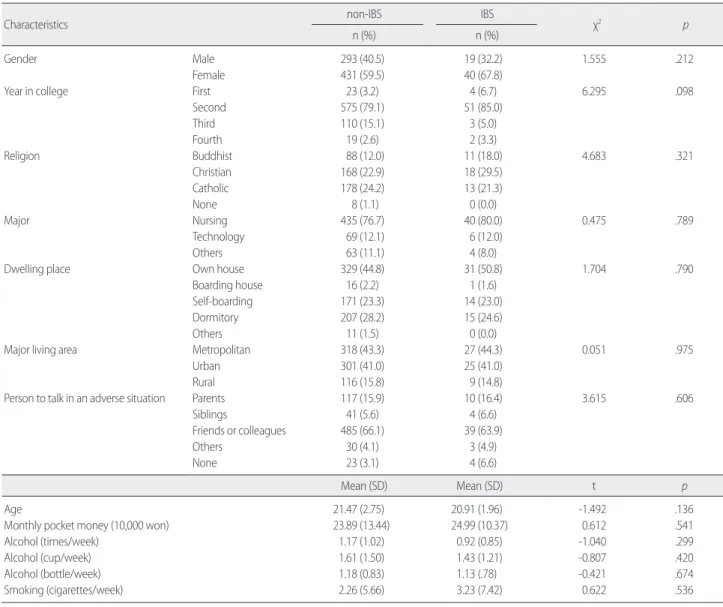Click the 'Dormitory' category
Image resolution: width=723 pixels, height=607 pixels.
(215, 317)
